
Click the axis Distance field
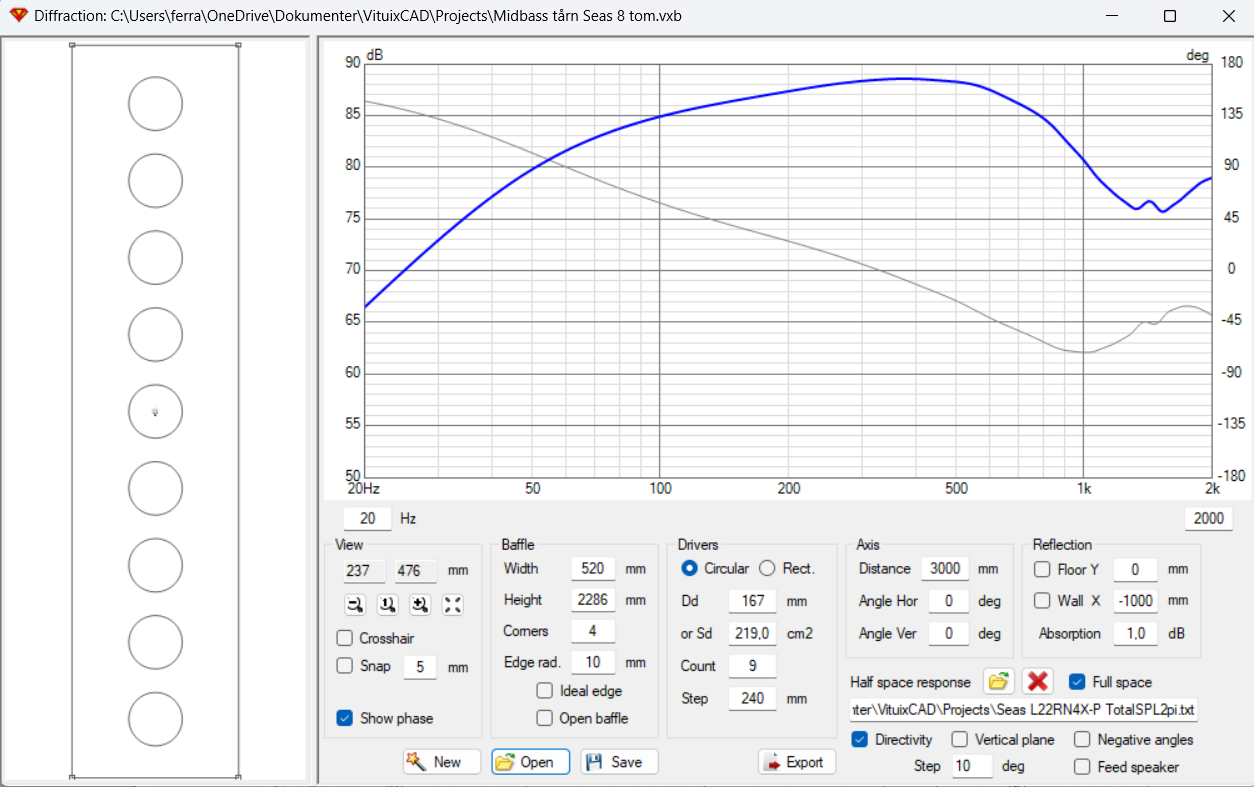tap(944, 569)
